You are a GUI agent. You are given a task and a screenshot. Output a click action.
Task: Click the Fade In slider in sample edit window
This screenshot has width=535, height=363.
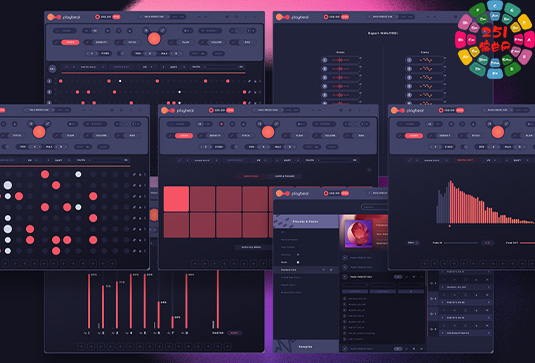[x=461, y=243]
